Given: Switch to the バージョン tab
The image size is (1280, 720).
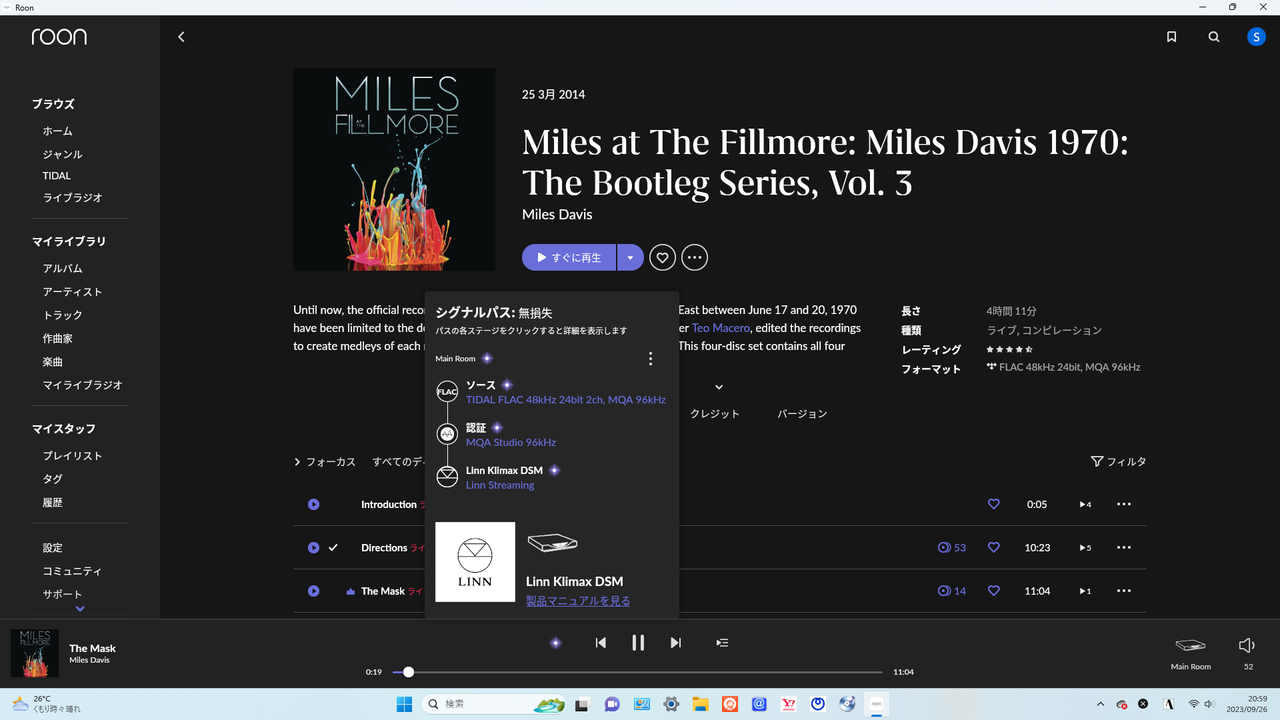Looking at the screenshot, I should [x=802, y=414].
